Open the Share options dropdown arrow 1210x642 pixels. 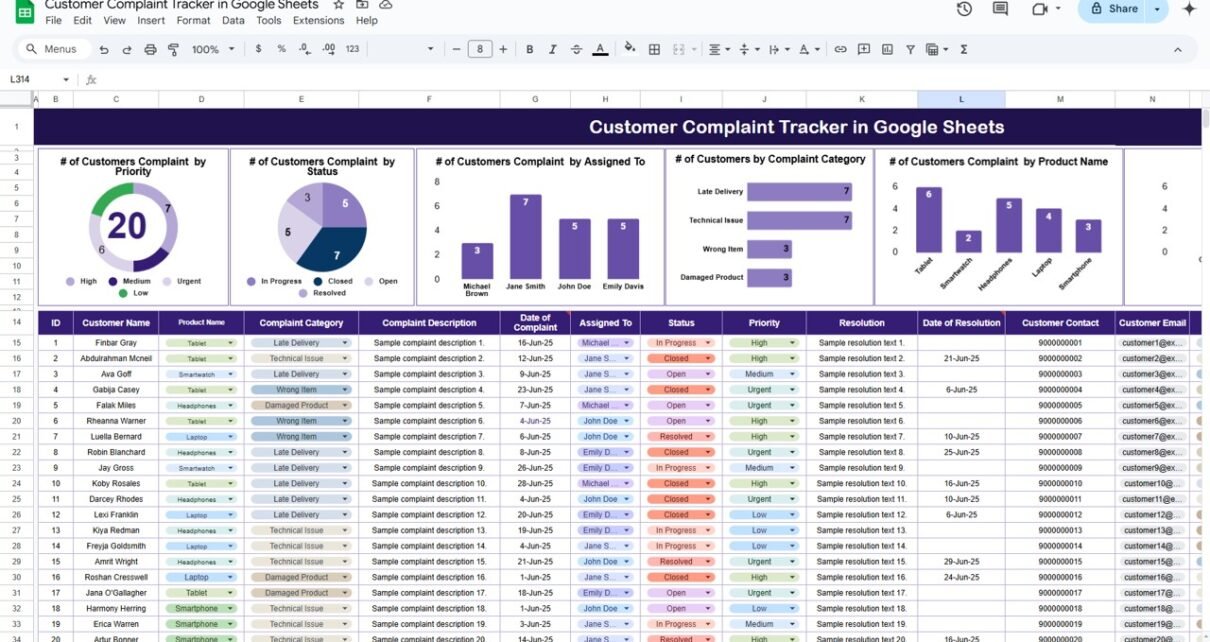1158,9
